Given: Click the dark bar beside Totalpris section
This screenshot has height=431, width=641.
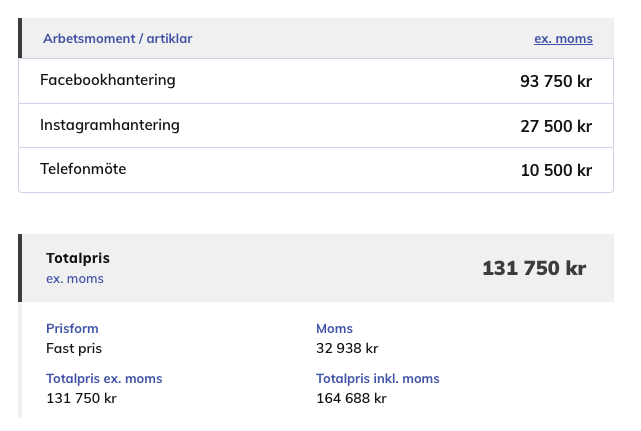Looking at the screenshot, I should [x=20, y=268].
